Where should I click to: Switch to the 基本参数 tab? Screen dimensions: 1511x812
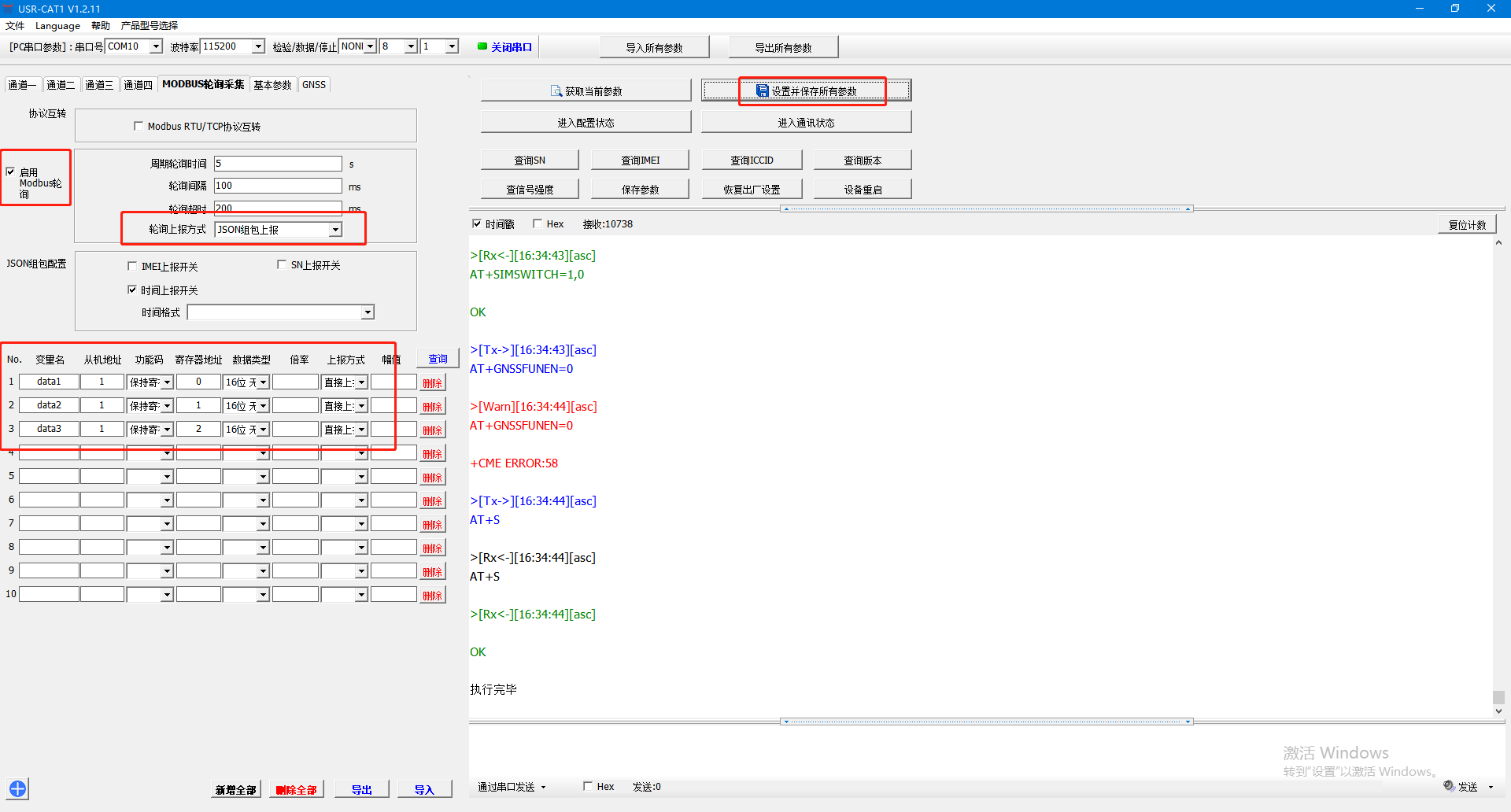click(x=272, y=85)
